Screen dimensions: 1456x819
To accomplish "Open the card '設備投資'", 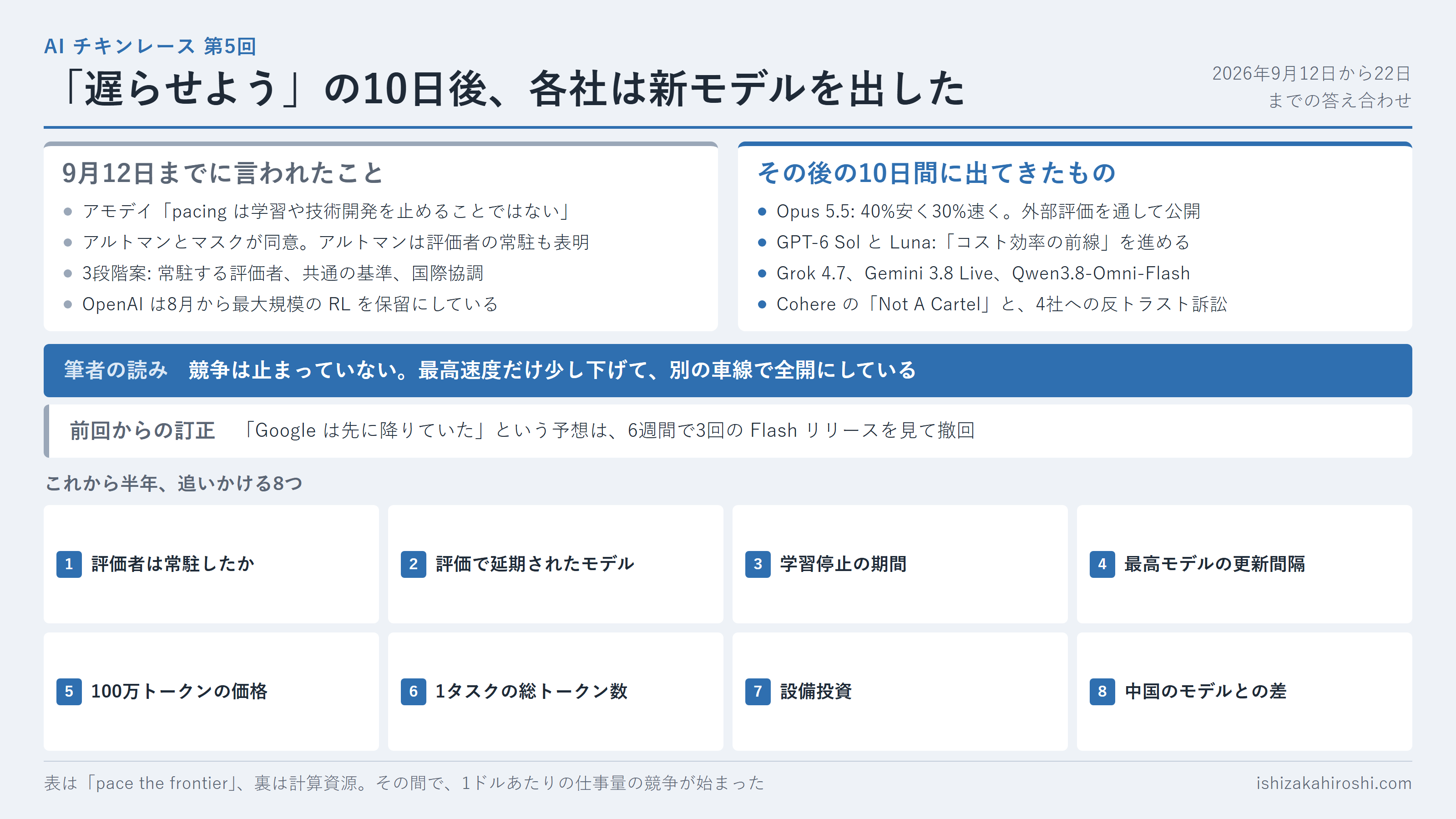I will point(900,691).
